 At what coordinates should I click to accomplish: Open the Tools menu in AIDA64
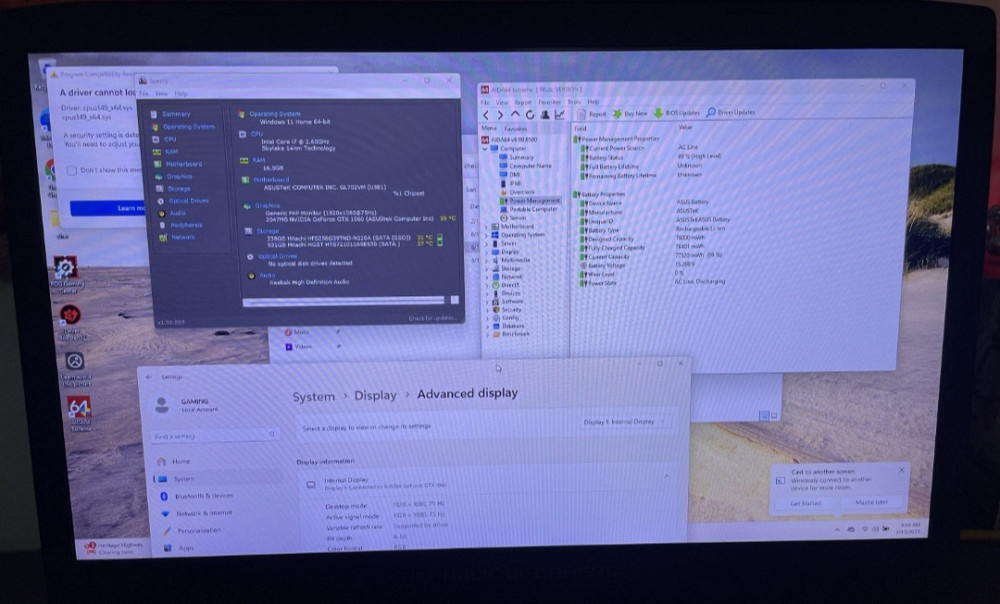pos(574,102)
